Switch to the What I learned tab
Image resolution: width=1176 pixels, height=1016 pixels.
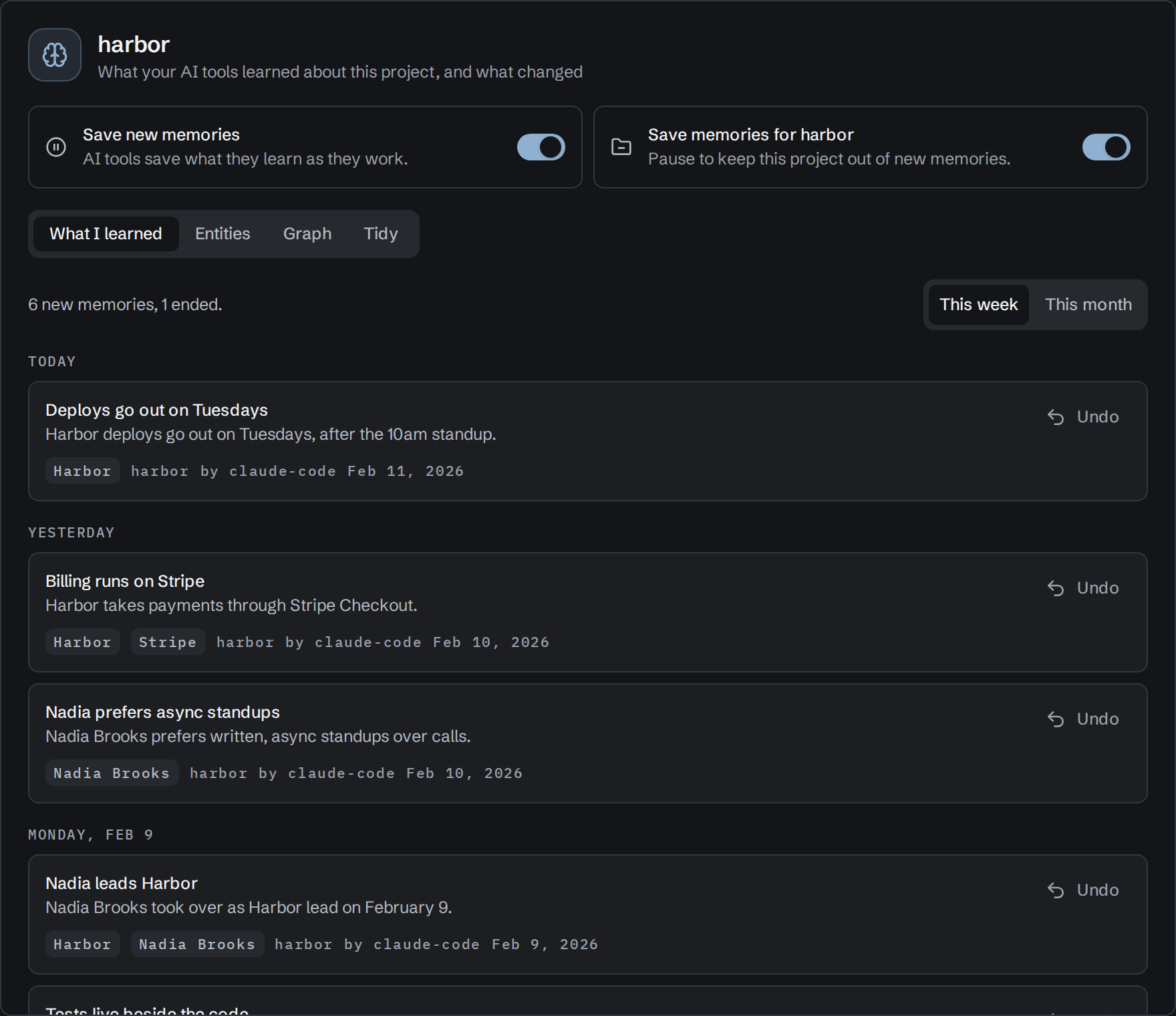106,234
